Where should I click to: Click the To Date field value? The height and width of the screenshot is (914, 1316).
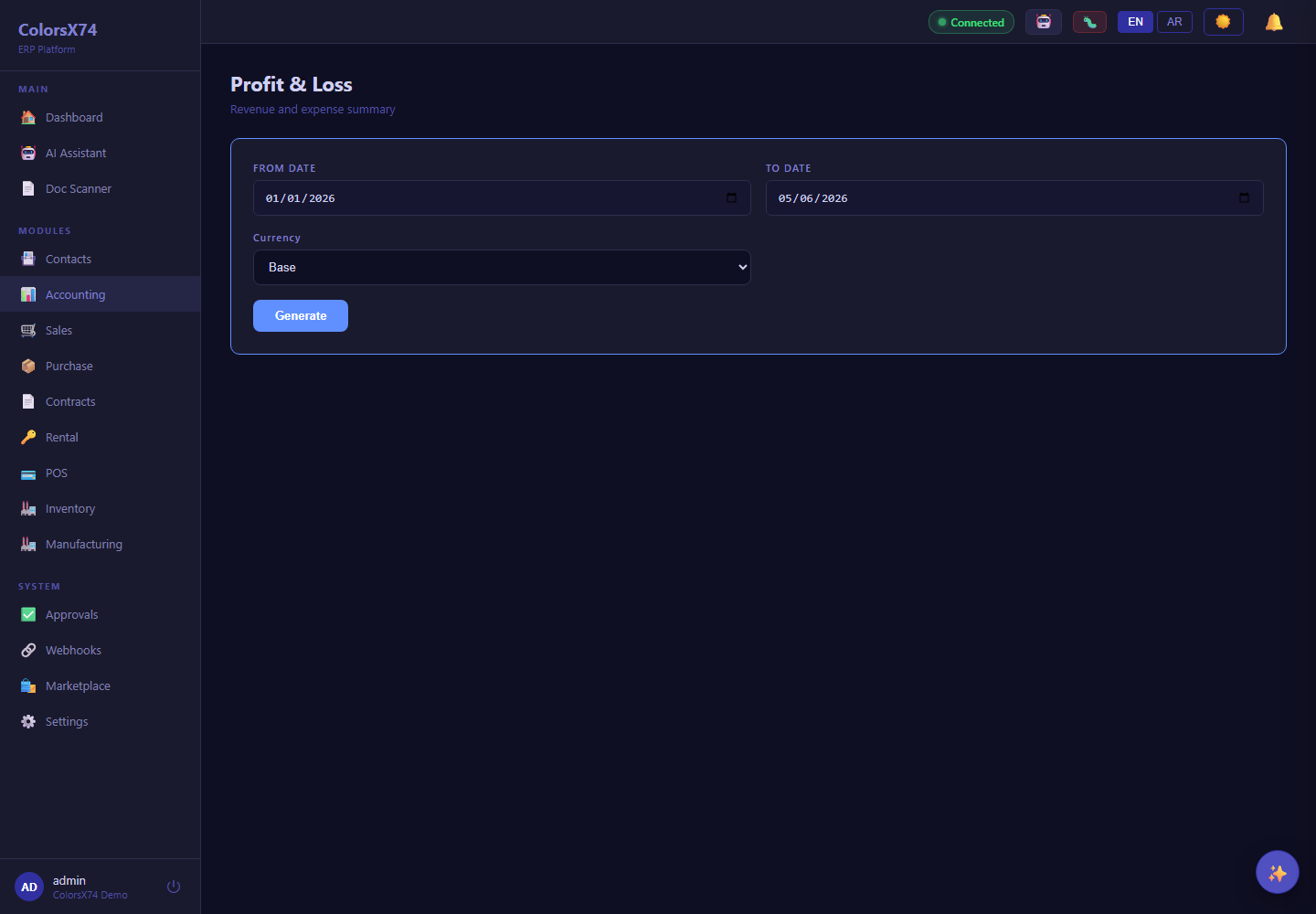tap(813, 198)
